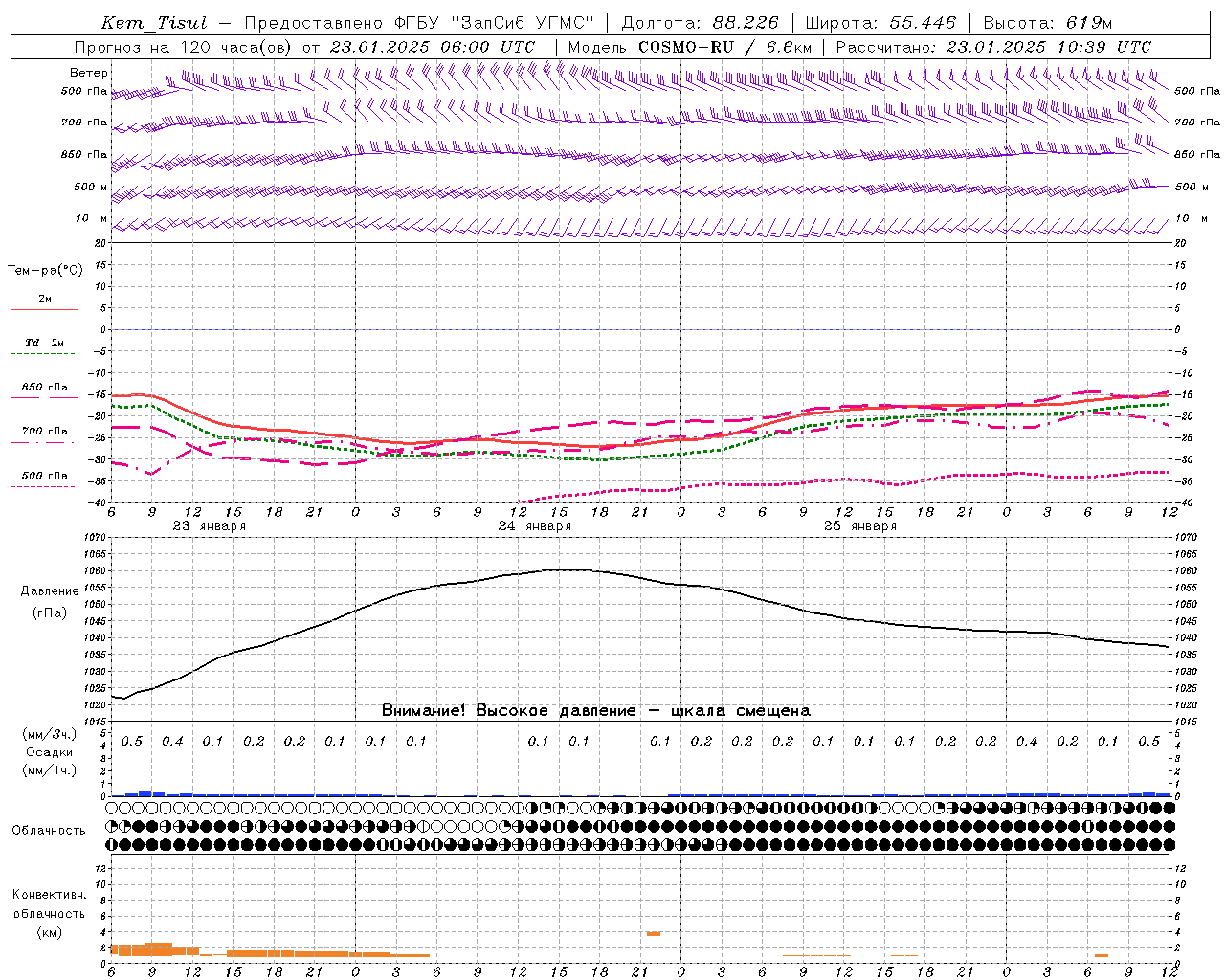Click the date label 24 января
Screen dimensions: 1225x980
tap(534, 526)
